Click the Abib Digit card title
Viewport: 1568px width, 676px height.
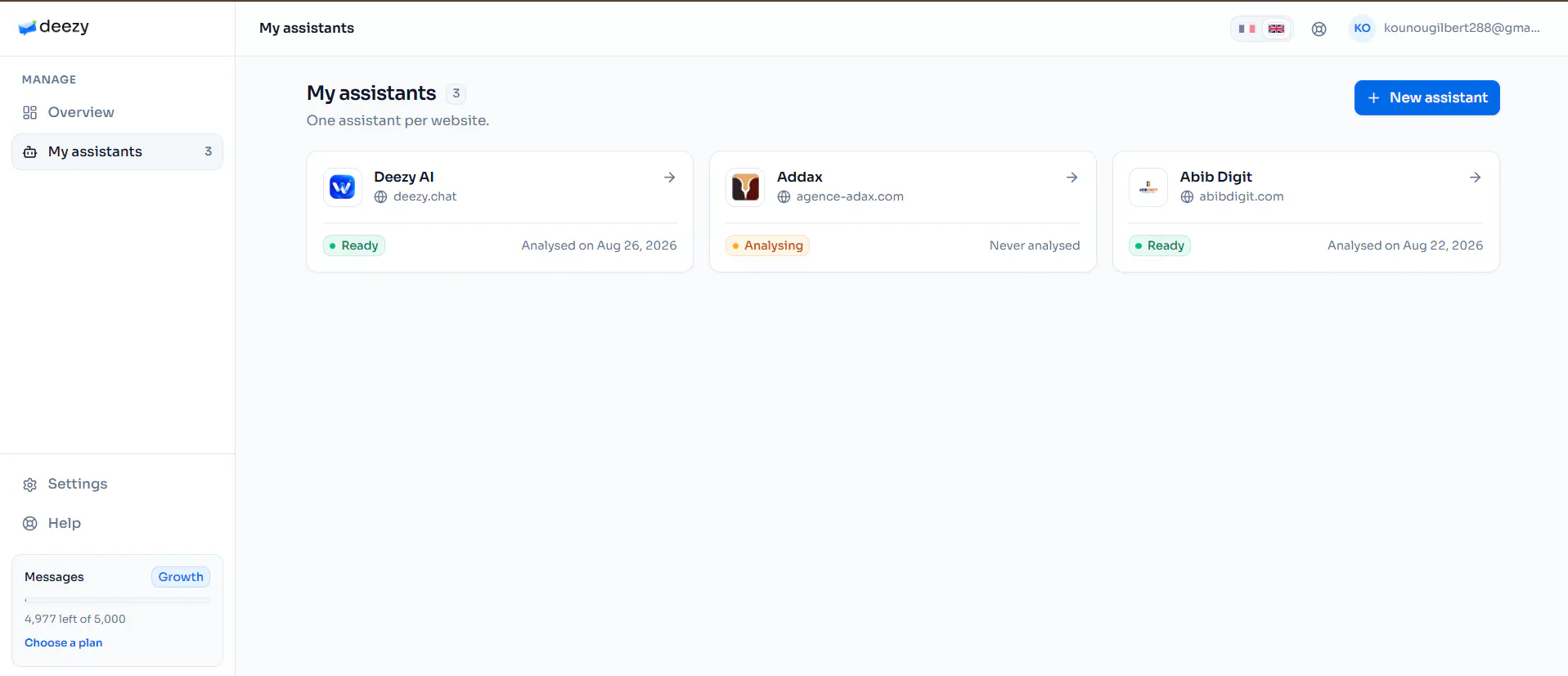(1215, 178)
